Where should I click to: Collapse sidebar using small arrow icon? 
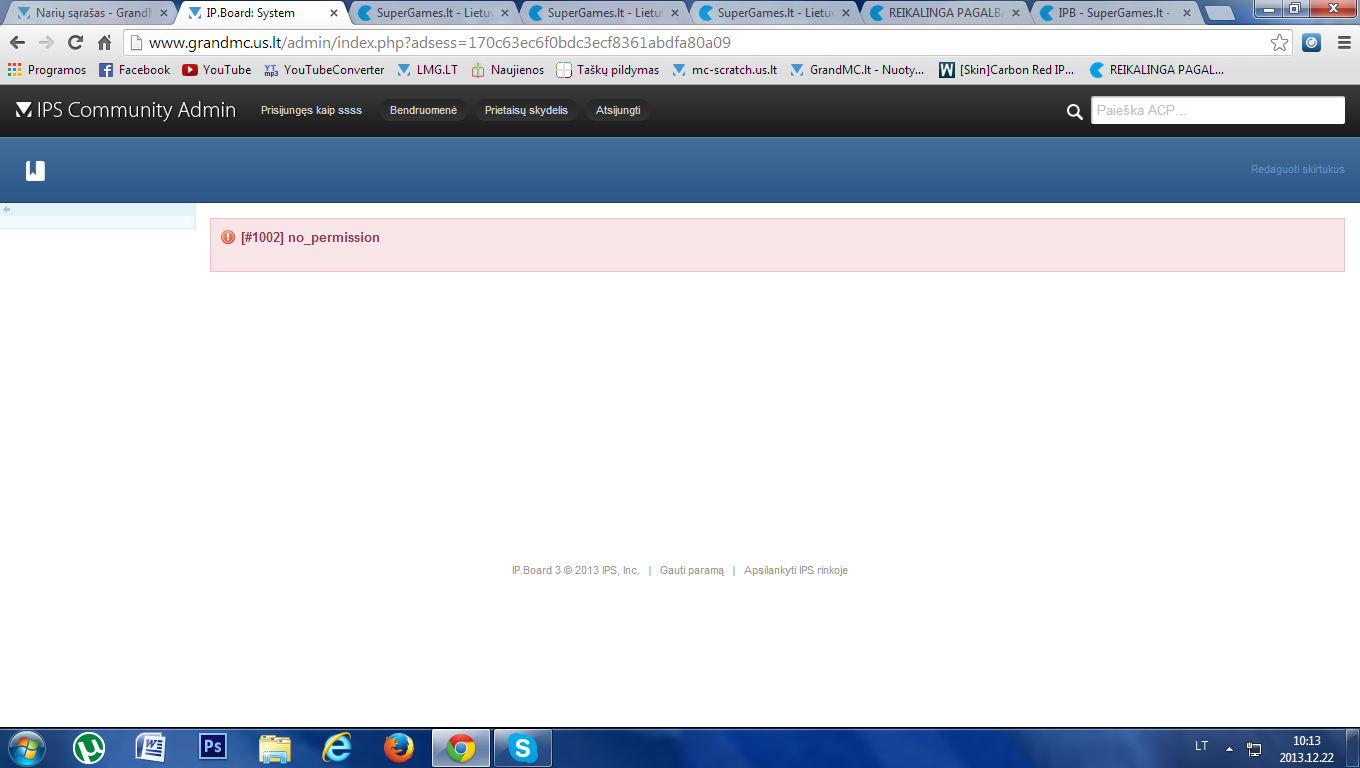(7, 209)
